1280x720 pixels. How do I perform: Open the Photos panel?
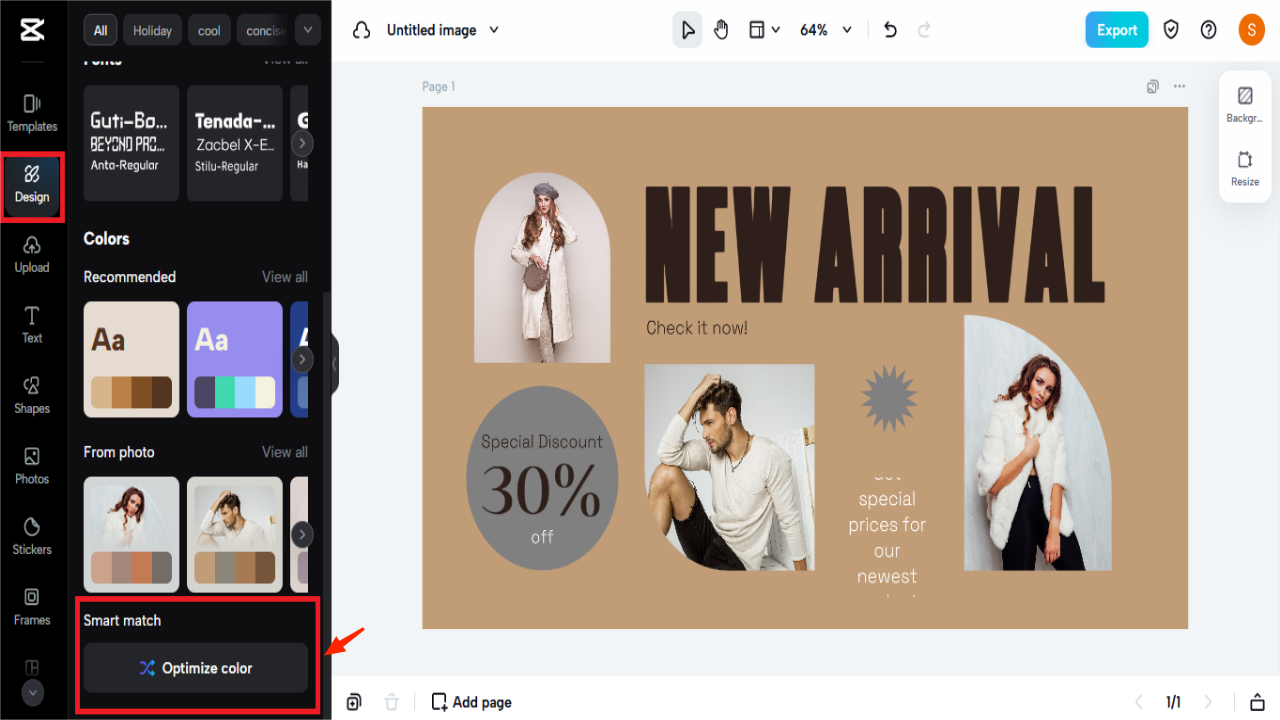(x=31, y=467)
